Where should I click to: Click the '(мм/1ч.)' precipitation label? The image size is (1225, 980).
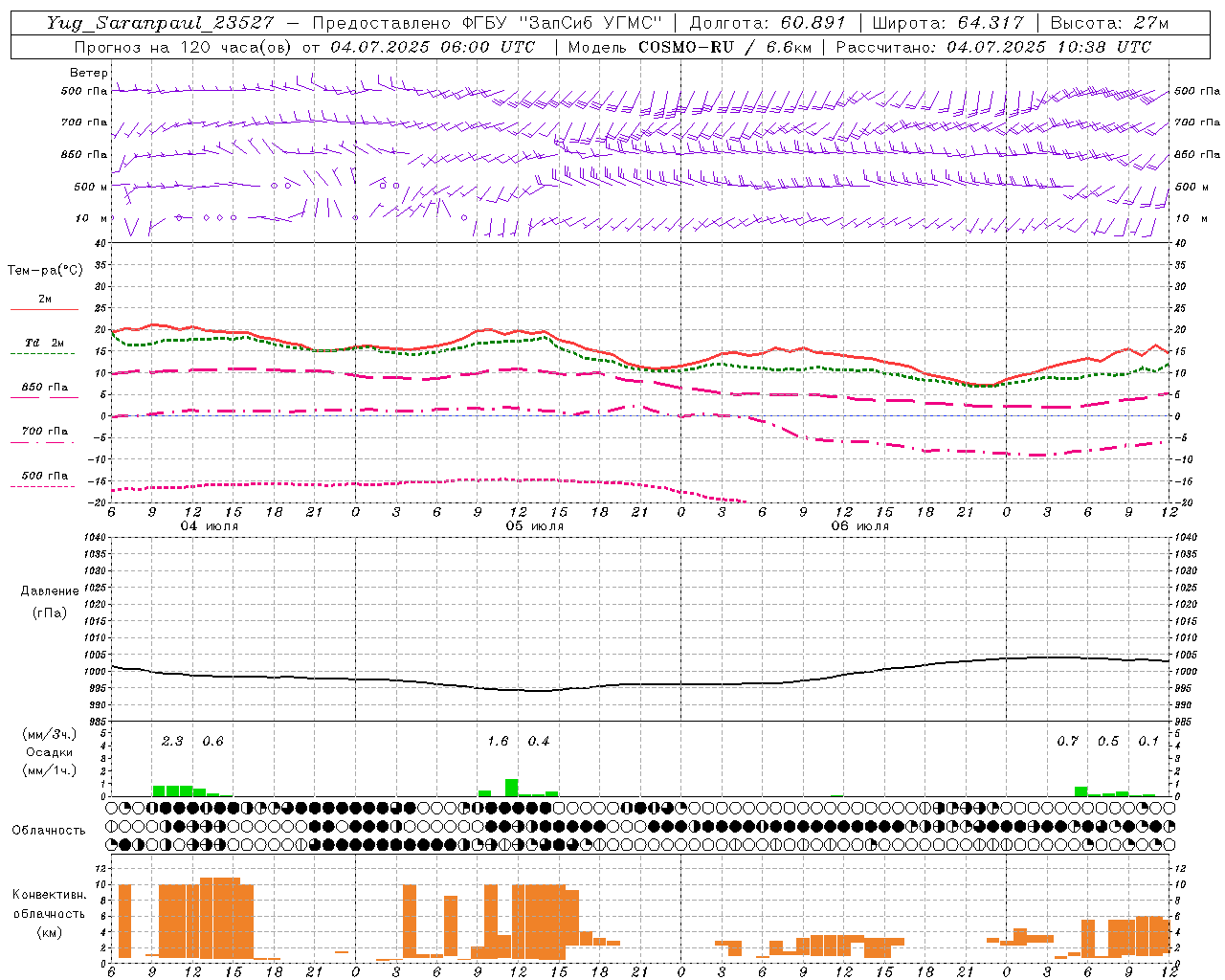50,770
